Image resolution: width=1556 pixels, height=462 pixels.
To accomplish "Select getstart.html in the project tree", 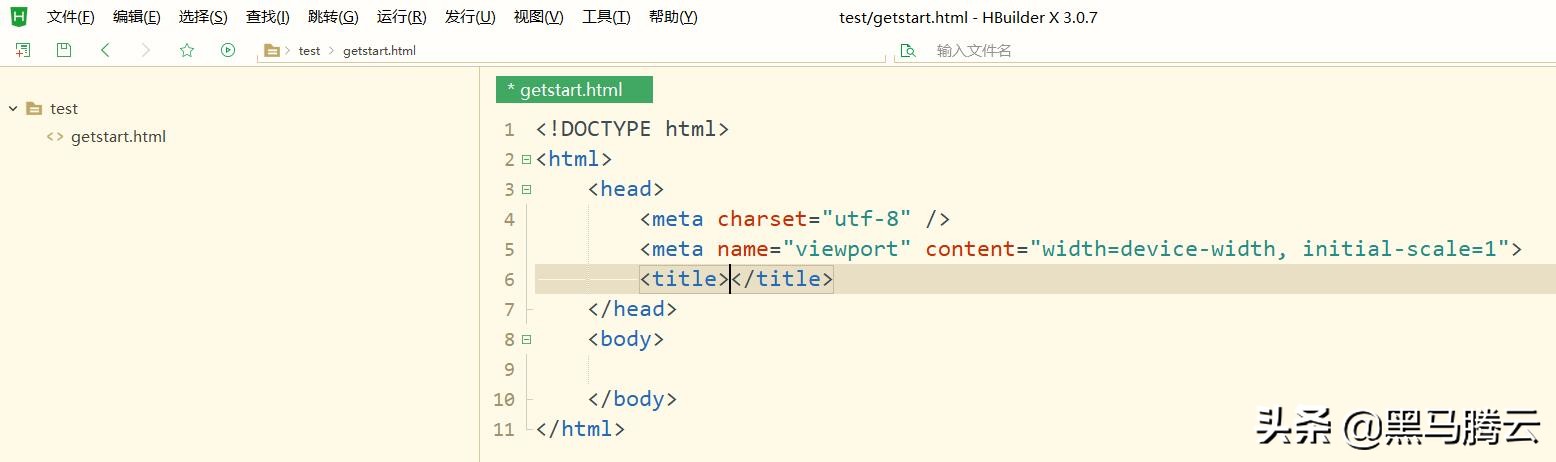I will (118, 137).
